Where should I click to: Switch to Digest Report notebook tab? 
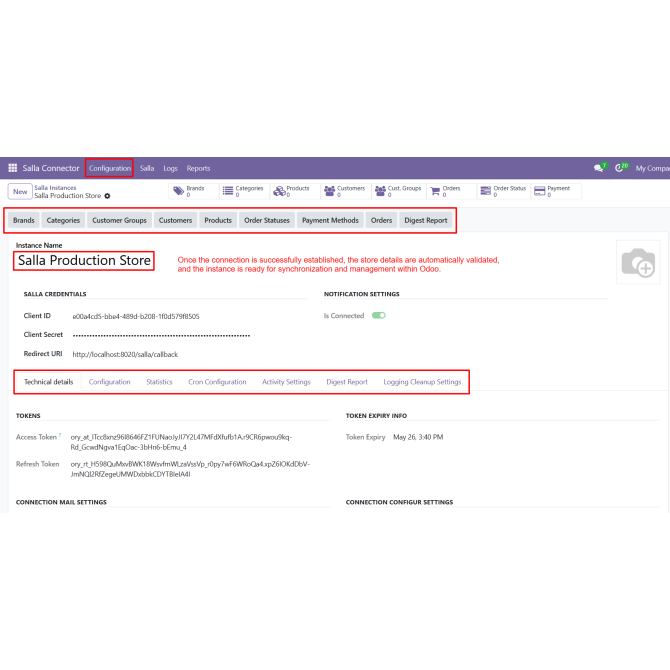tap(347, 382)
